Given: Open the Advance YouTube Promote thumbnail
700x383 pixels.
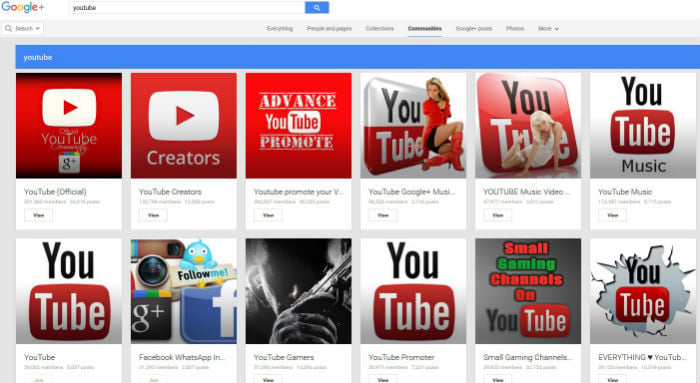Looking at the screenshot, I should point(298,125).
